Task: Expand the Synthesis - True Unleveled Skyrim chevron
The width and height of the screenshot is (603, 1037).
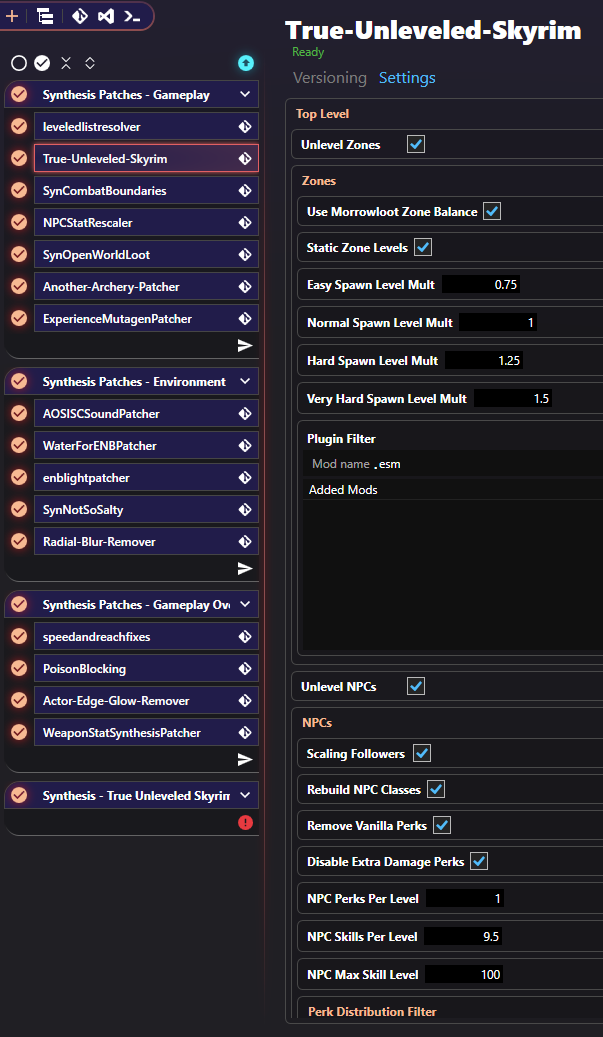Action: click(245, 795)
